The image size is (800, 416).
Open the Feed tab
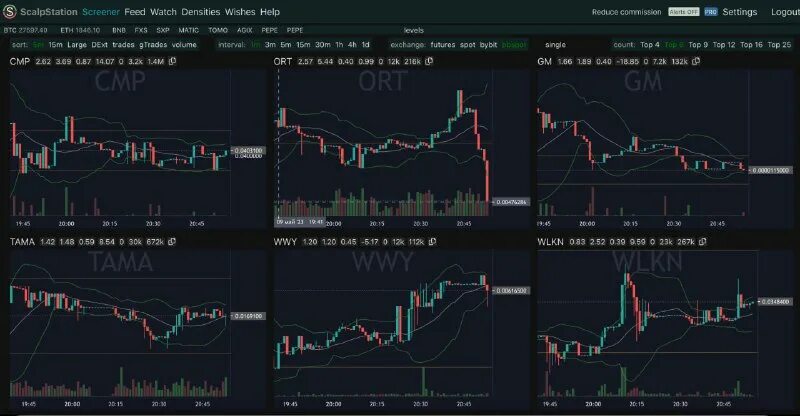[x=135, y=12]
